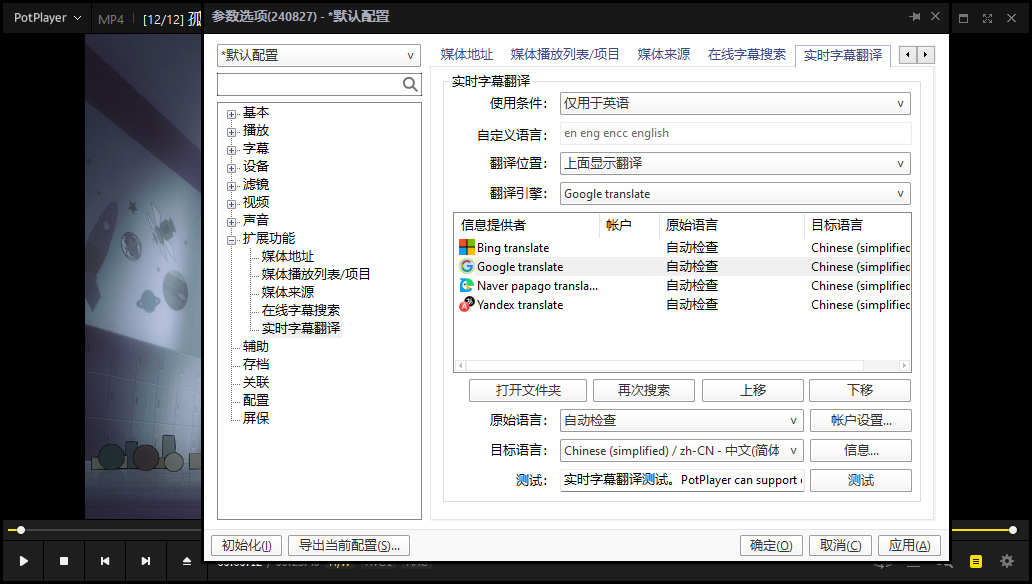Expand the 字幕 tree node
The height and width of the screenshot is (584, 1032).
click(x=232, y=150)
